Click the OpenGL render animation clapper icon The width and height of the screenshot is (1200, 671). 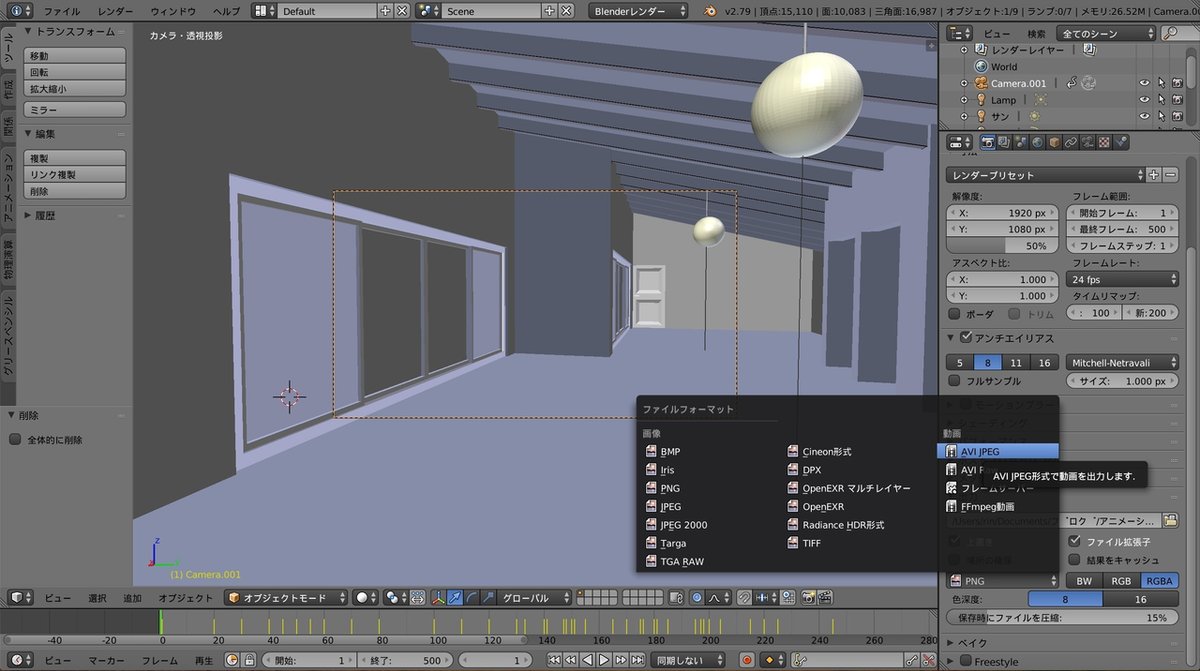coord(824,597)
